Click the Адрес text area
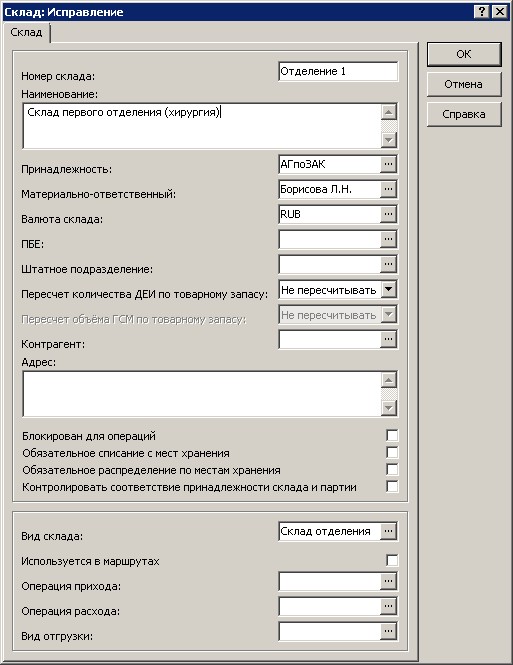513x665 pixels. click(x=202, y=394)
